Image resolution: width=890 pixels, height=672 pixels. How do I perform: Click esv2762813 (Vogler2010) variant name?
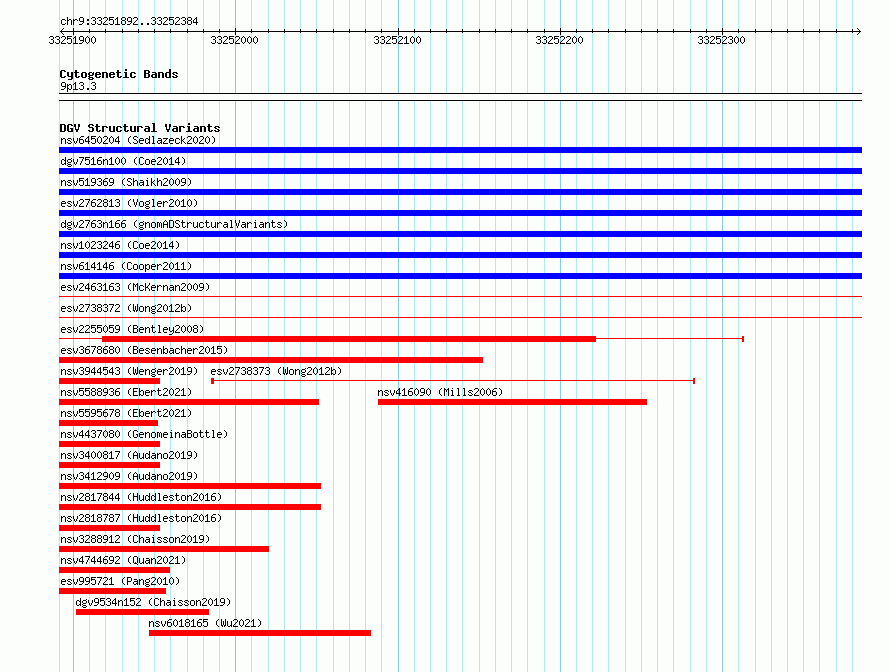[x=129, y=203]
